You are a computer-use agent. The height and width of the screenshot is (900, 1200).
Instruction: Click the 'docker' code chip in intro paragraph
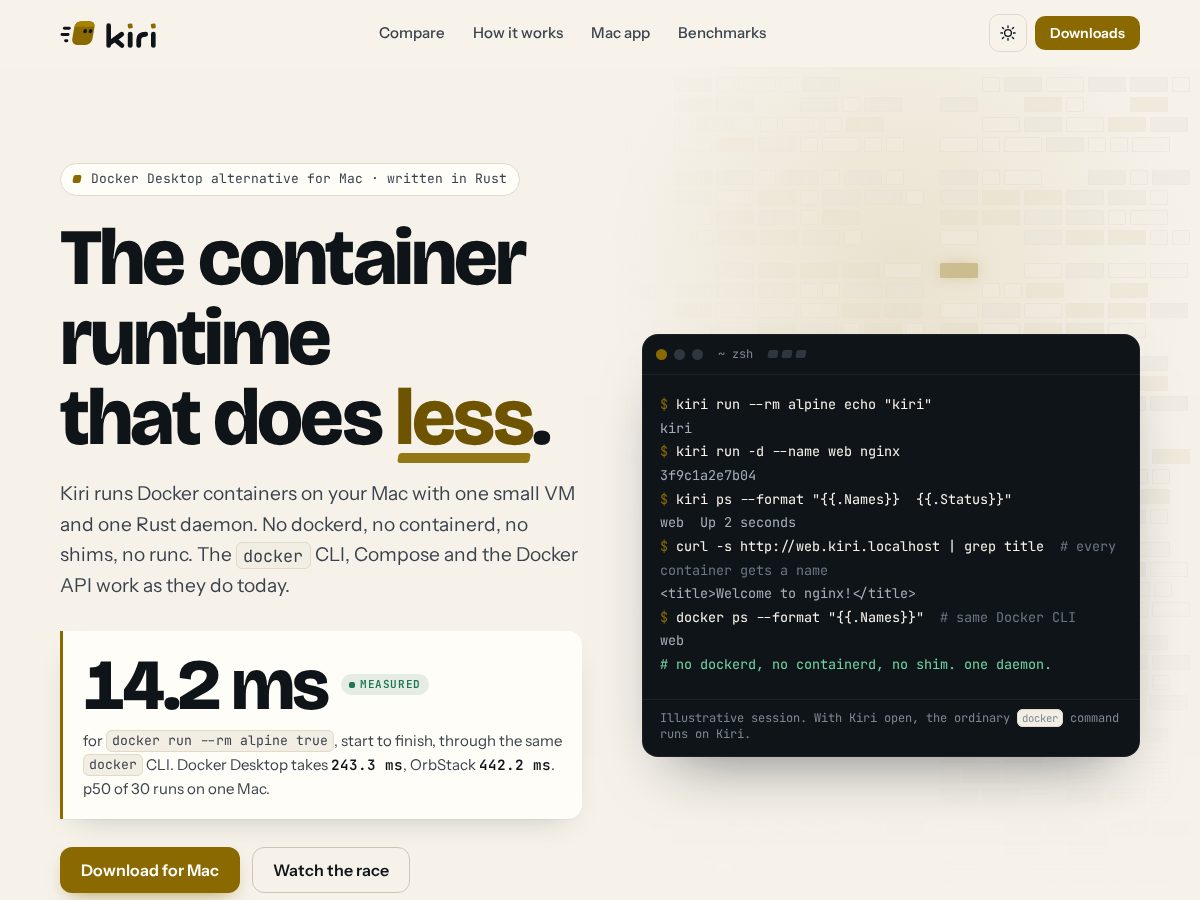tap(273, 556)
